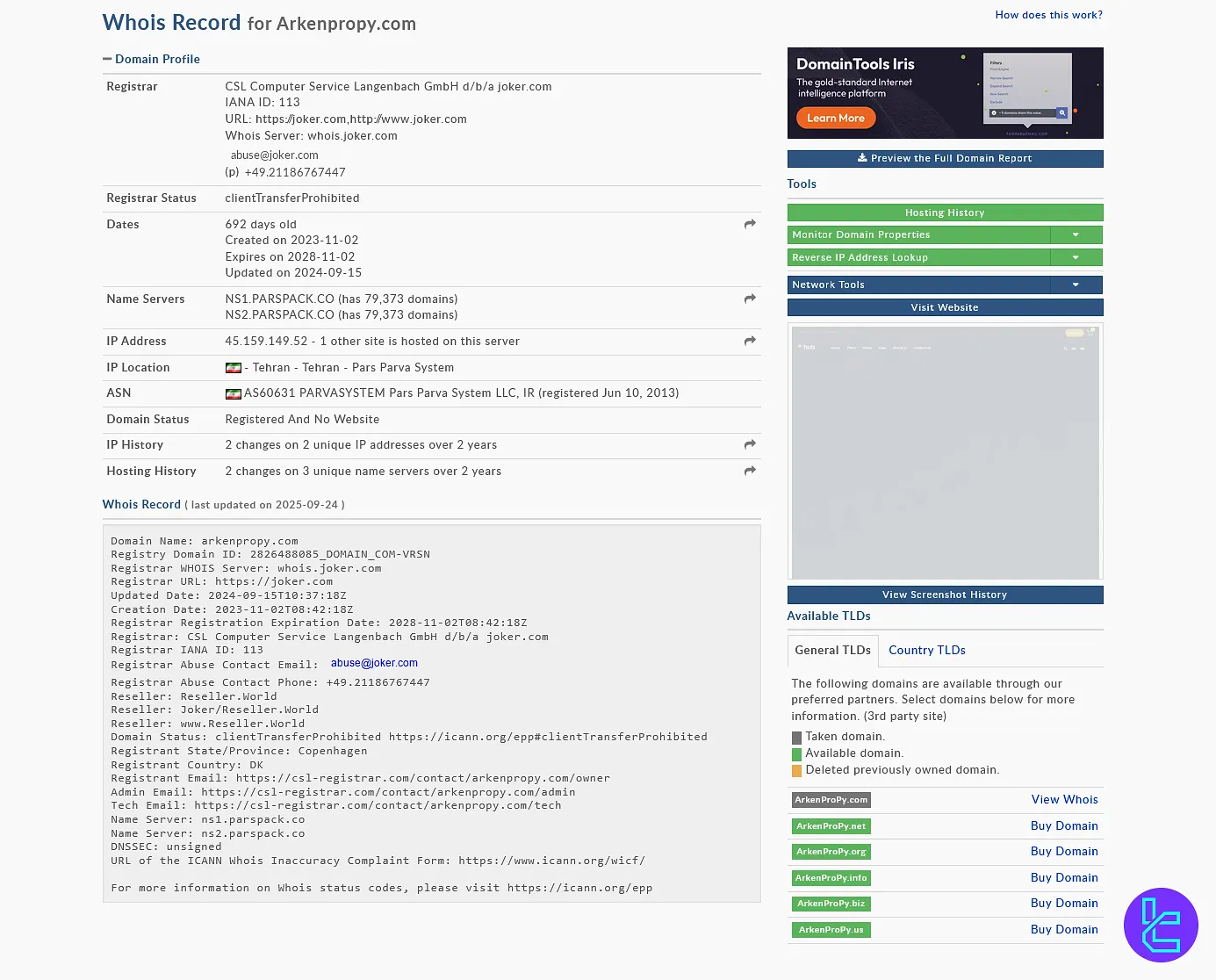Click the Iran flag in IP Location
1216x980 pixels.
point(234,368)
